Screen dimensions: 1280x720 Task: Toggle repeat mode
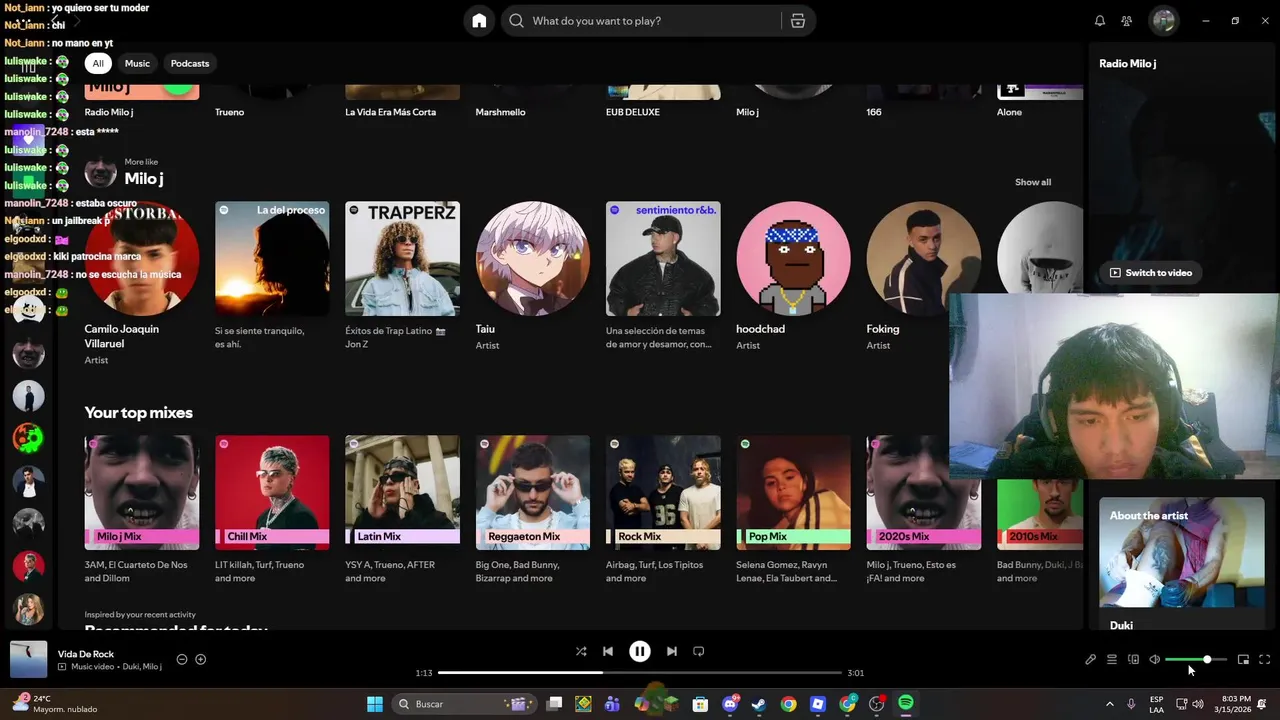699,651
